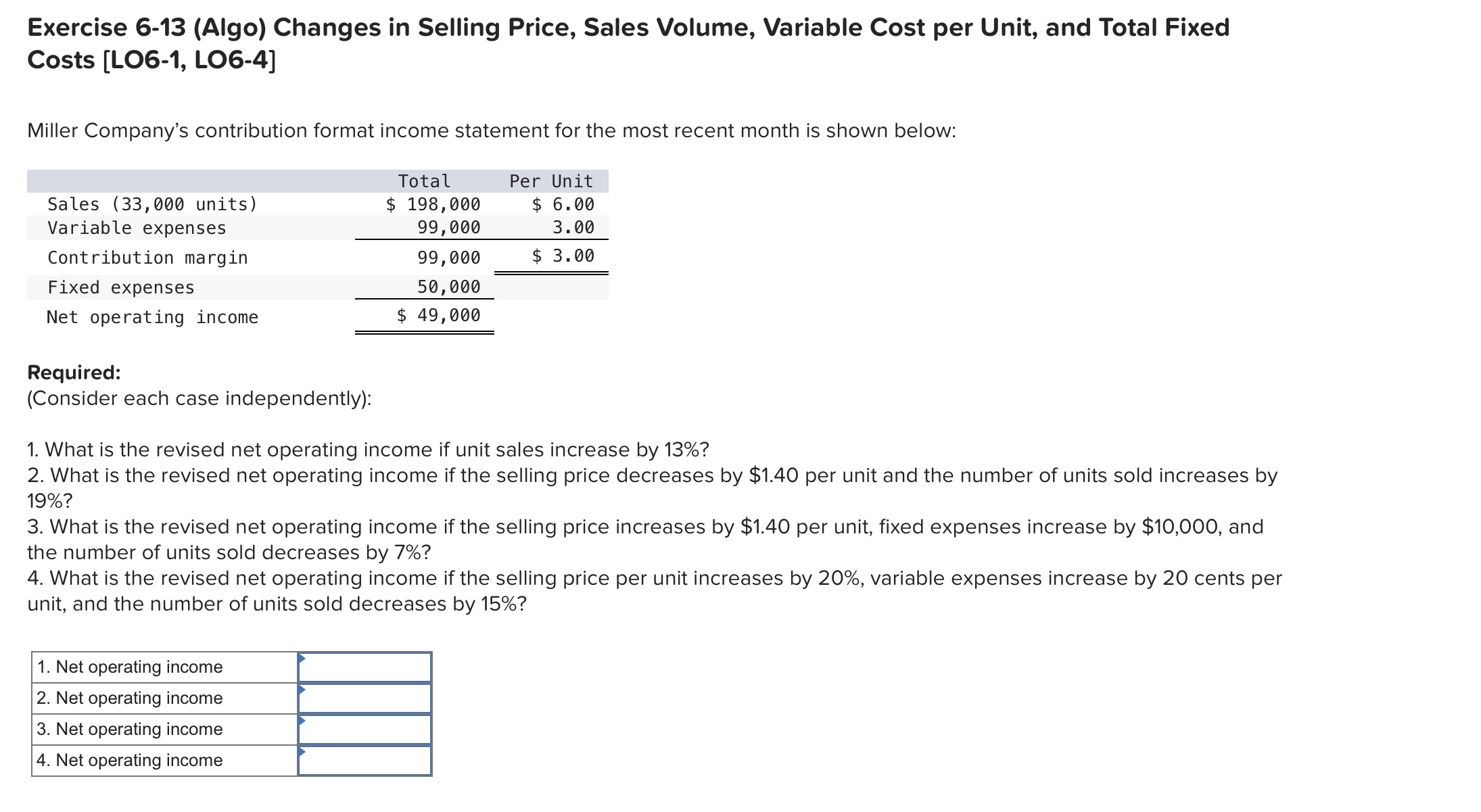Click the $ 6.00 Per Unit value

(x=561, y=204)
